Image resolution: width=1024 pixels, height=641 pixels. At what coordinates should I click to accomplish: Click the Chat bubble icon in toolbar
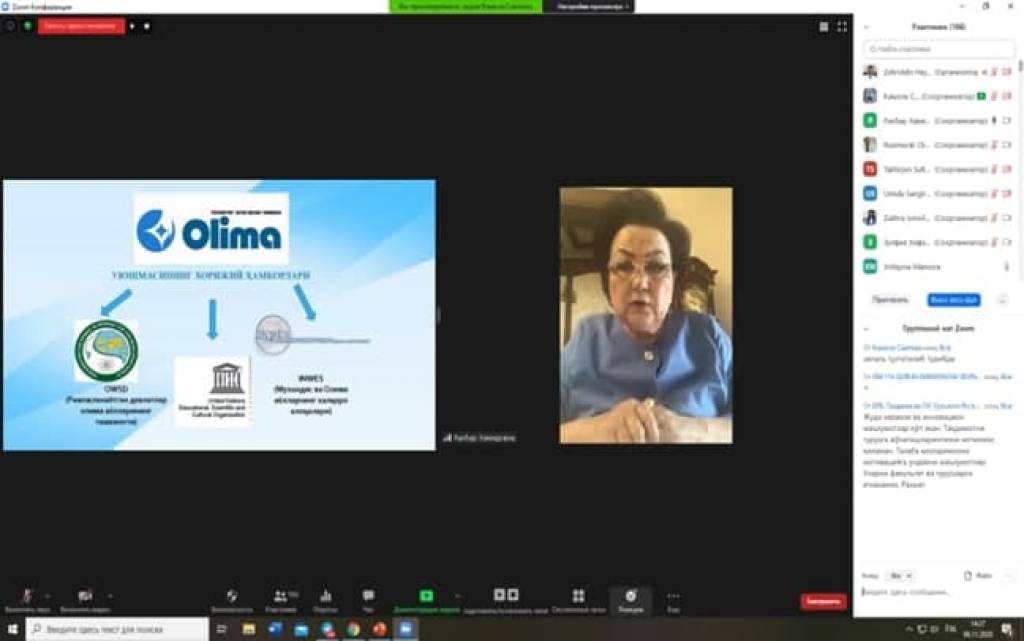tap(368, 596)
